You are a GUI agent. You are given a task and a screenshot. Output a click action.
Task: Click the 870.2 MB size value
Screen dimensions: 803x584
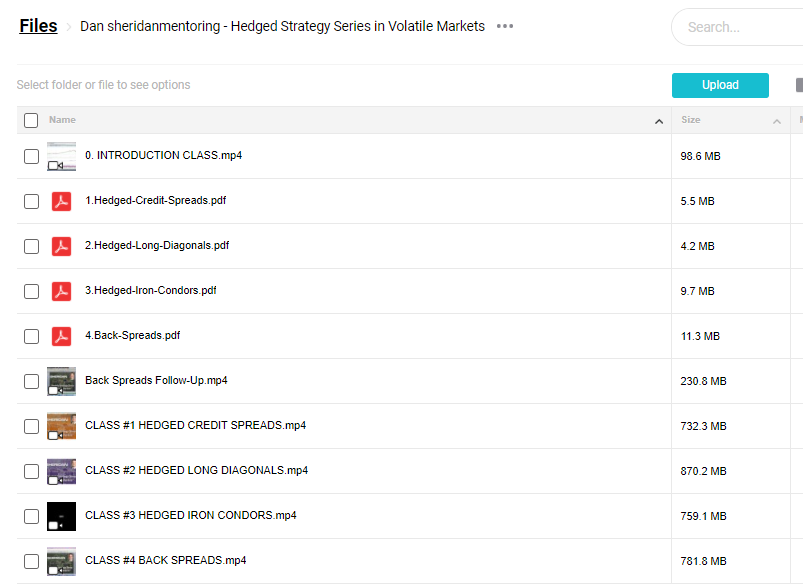coord(703,471)
